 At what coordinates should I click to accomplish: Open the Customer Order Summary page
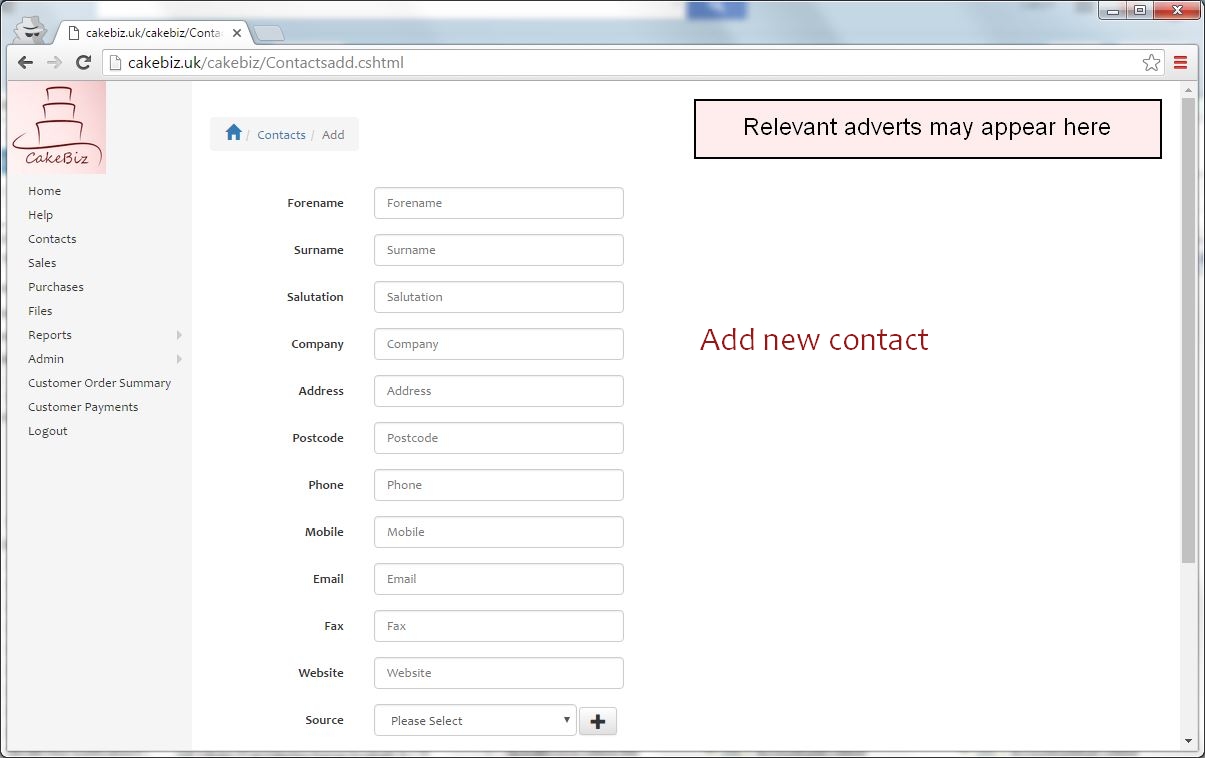[x=100, y=382]
